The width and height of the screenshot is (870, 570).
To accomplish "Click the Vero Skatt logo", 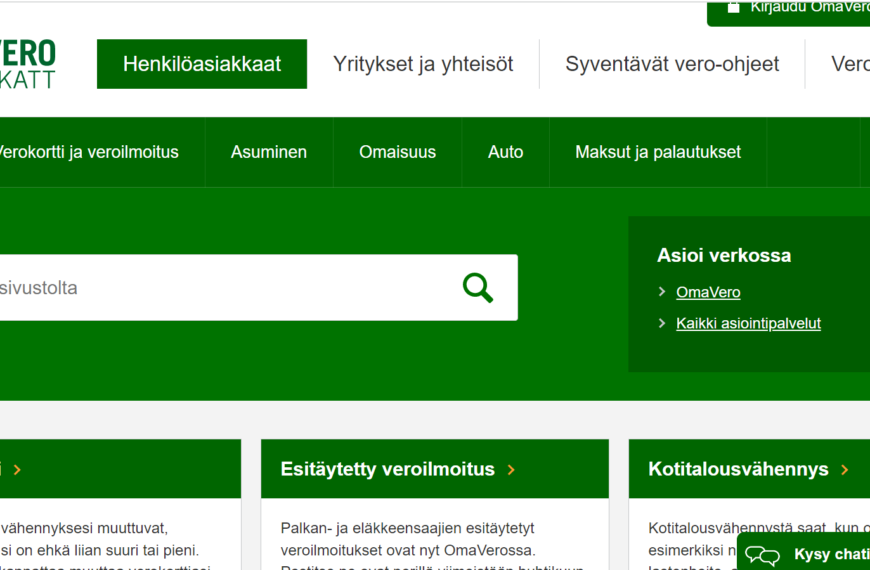I will click(27, 64).
